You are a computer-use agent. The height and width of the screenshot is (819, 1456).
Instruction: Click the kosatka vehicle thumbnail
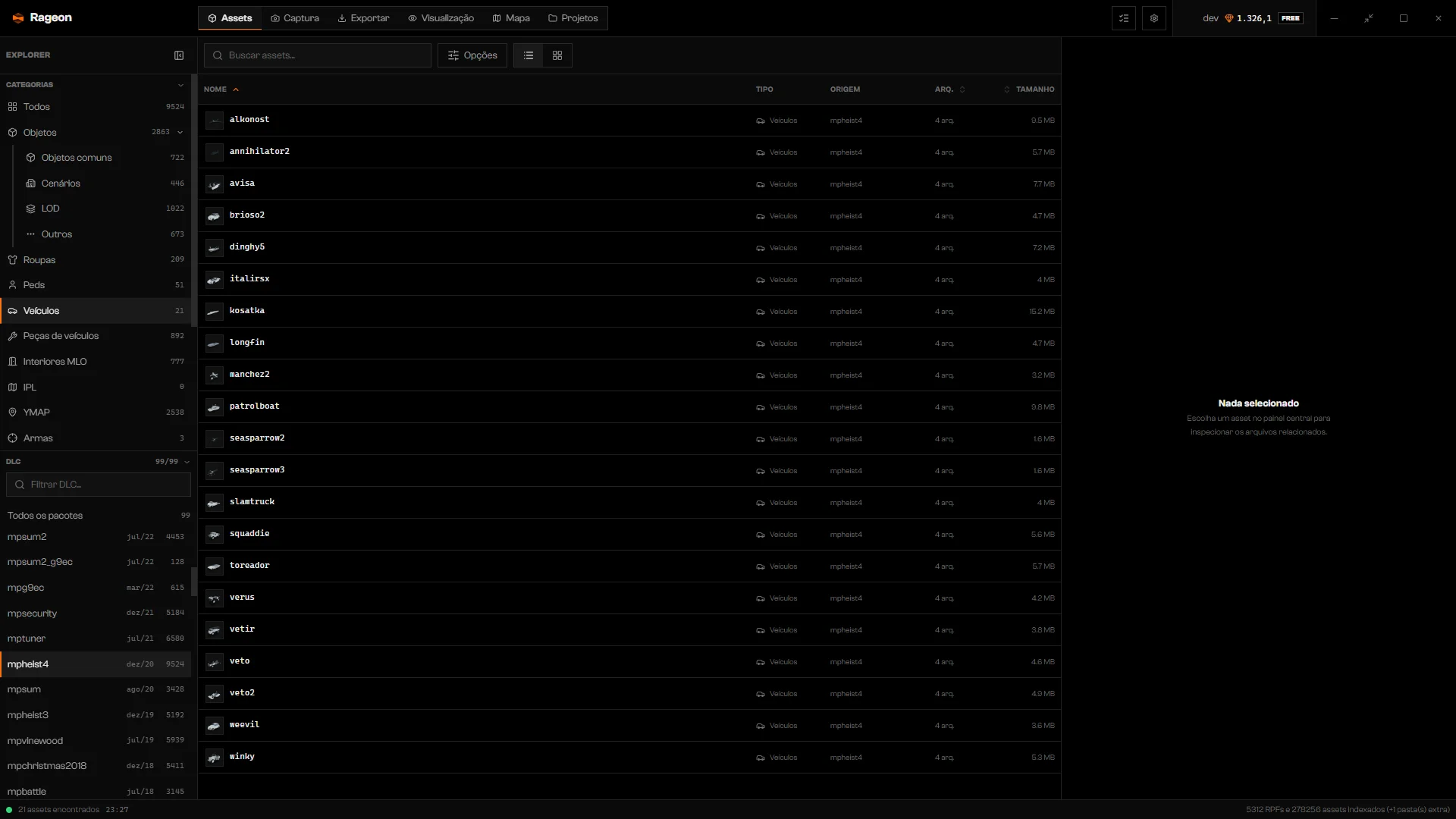(215, 312)
